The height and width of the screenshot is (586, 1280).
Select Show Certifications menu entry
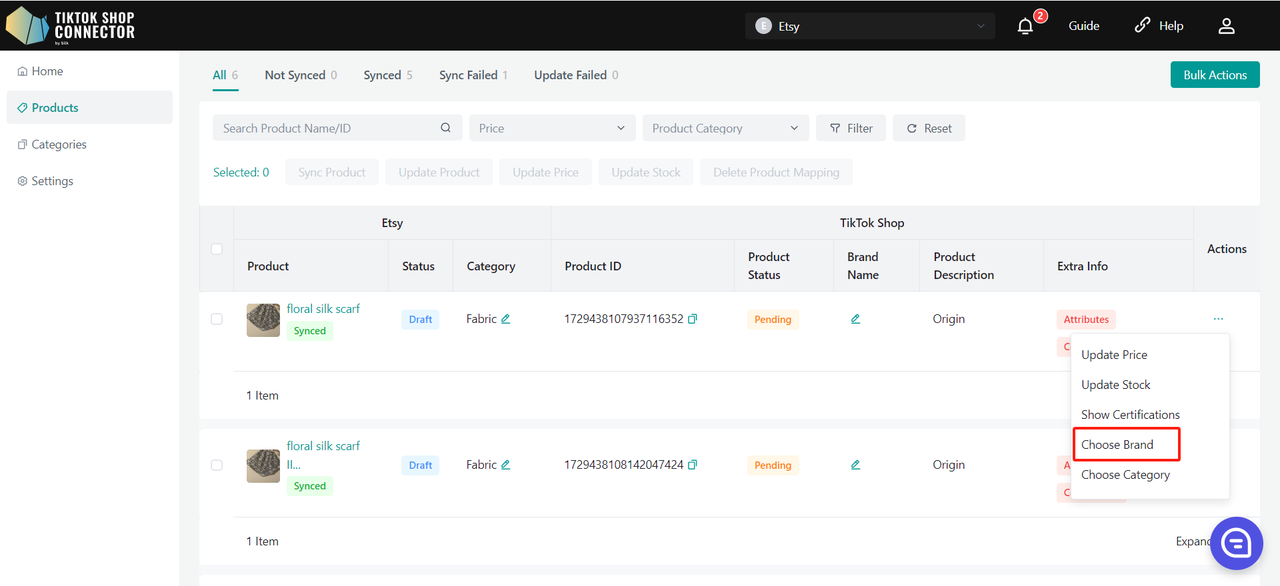tap(1130, 415)
